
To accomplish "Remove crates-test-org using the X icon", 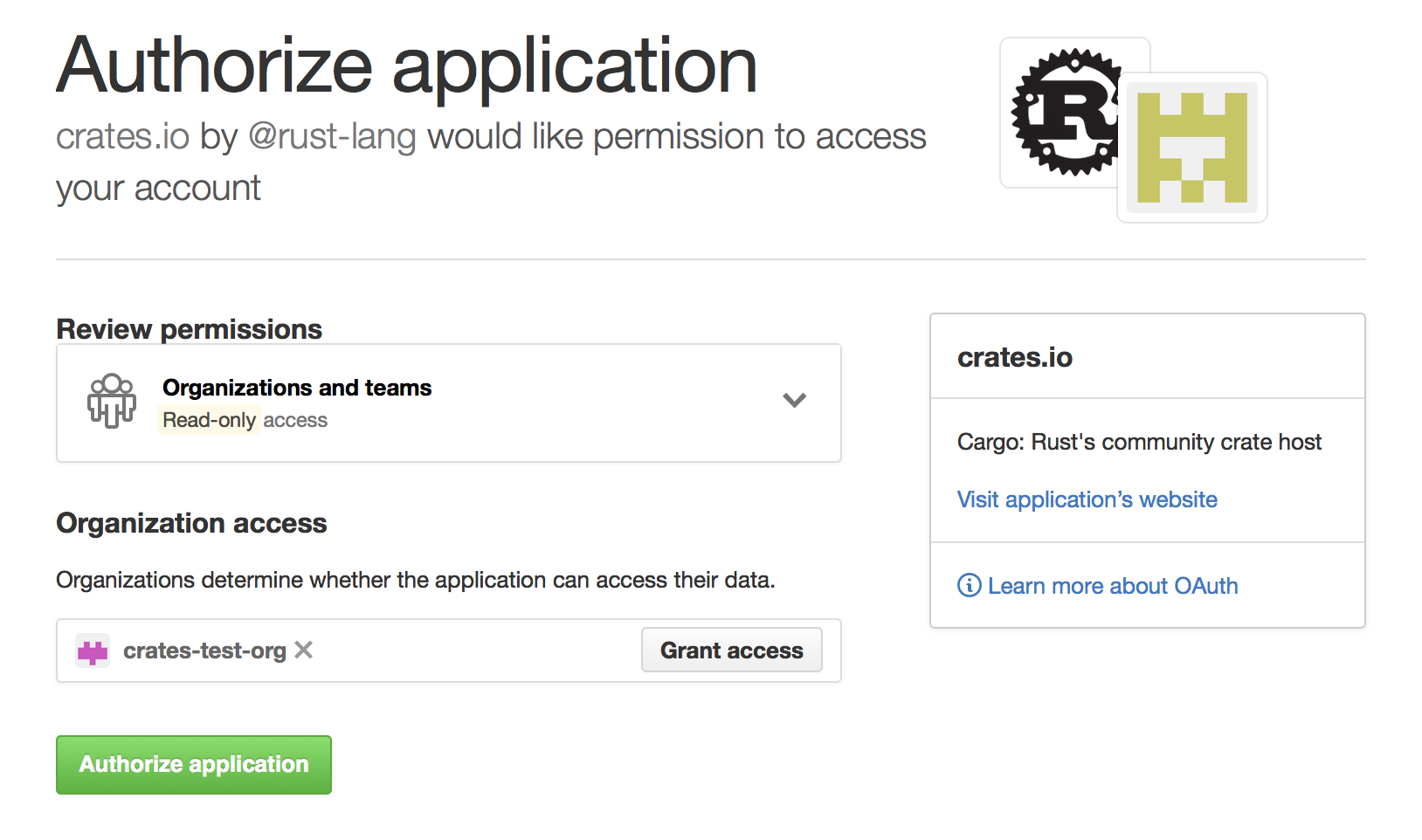I will [303, 650].
